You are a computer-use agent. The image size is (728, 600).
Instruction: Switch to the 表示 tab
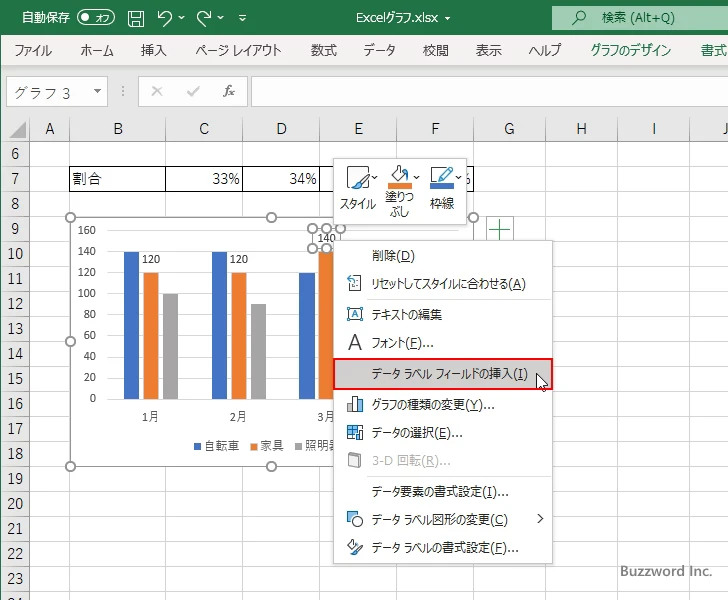click(488, 50)
